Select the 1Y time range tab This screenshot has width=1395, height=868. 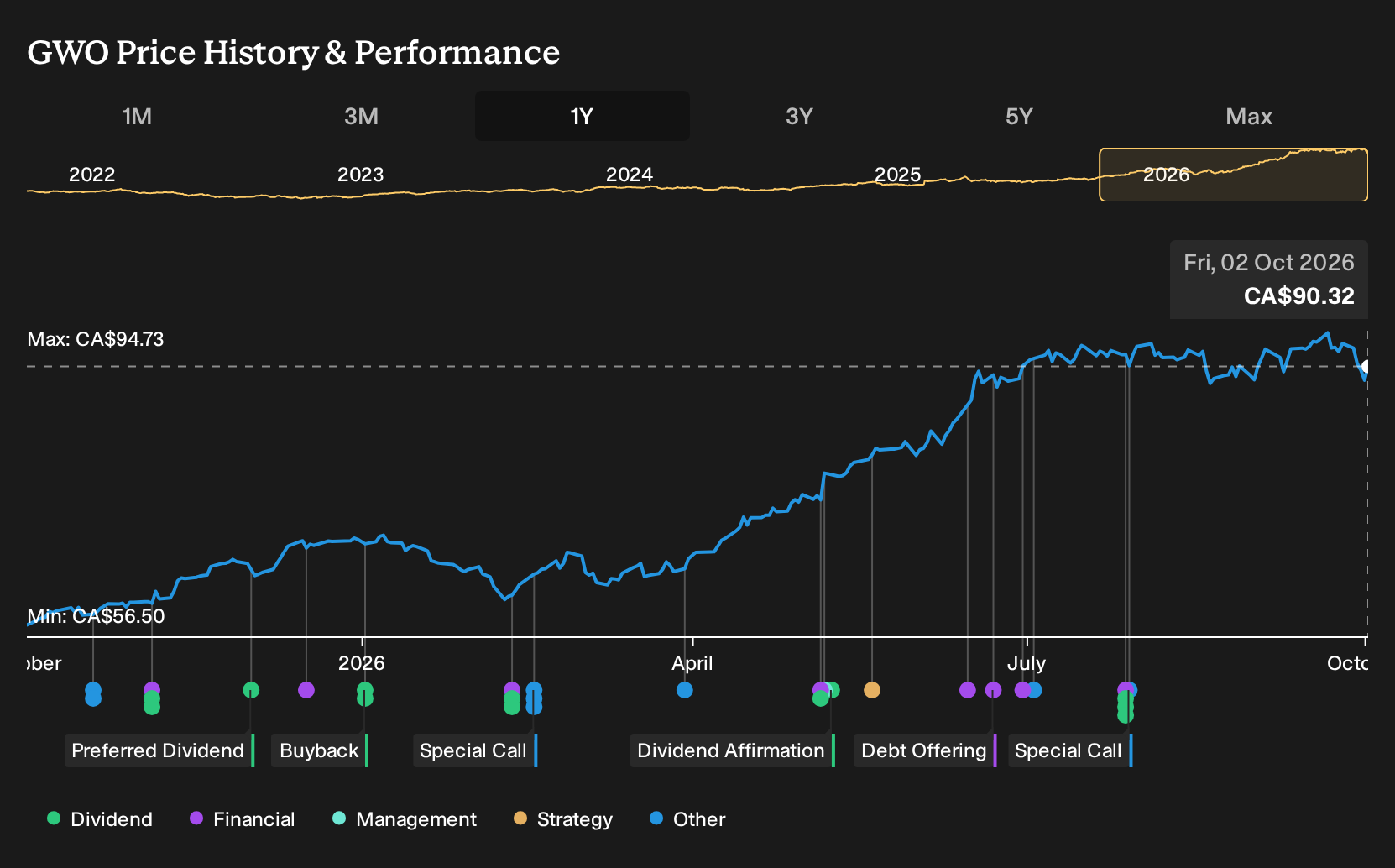tap(583, 116)
